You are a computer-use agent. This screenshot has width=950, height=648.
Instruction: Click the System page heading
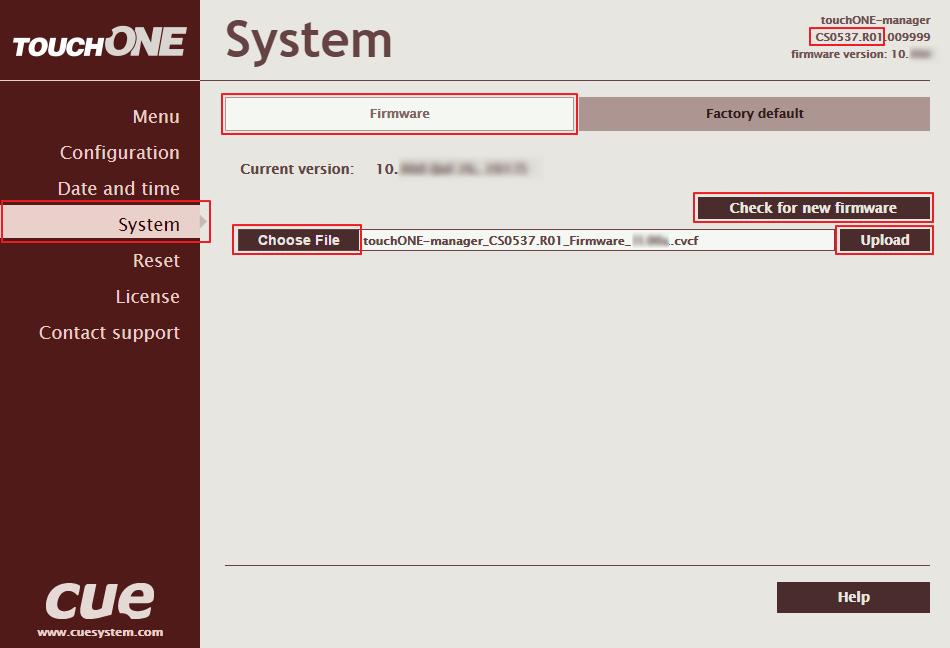(308, 41)
